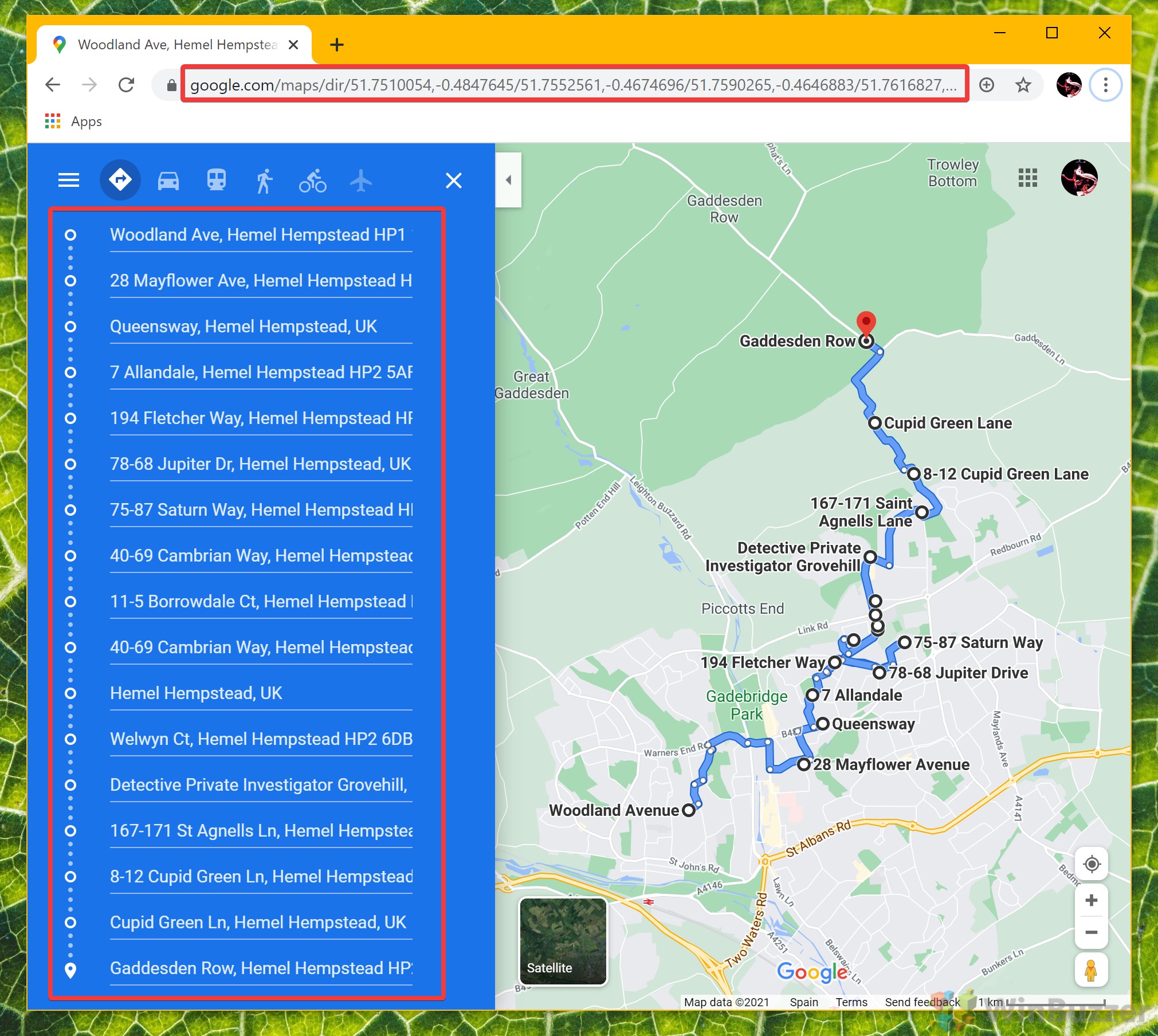Open Chrome three-dot menu
Image resolution: width=1158 pixels, height=1036 pixels.
1105,85
